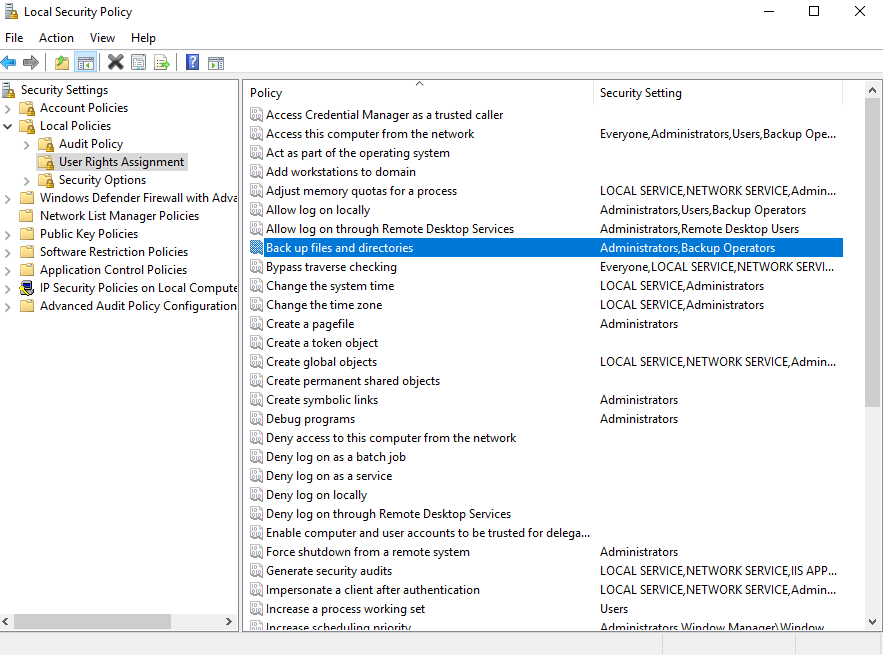The height and width of the screenshot is (655, 883).
Task: Open Properties via the toolbar icon
Action: [139, 62]
